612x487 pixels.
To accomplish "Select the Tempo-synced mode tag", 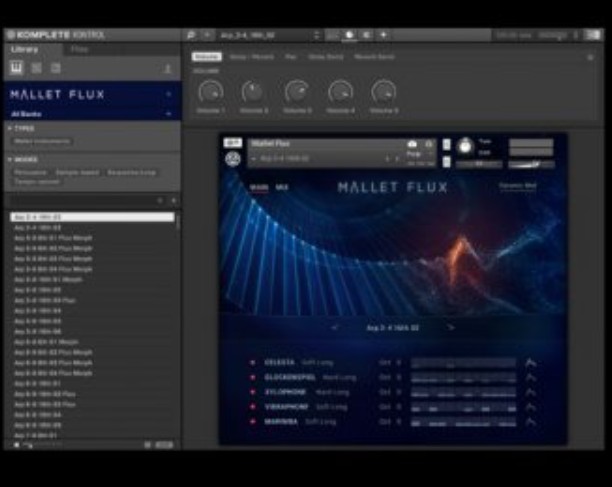I will [x=37, y=182].
